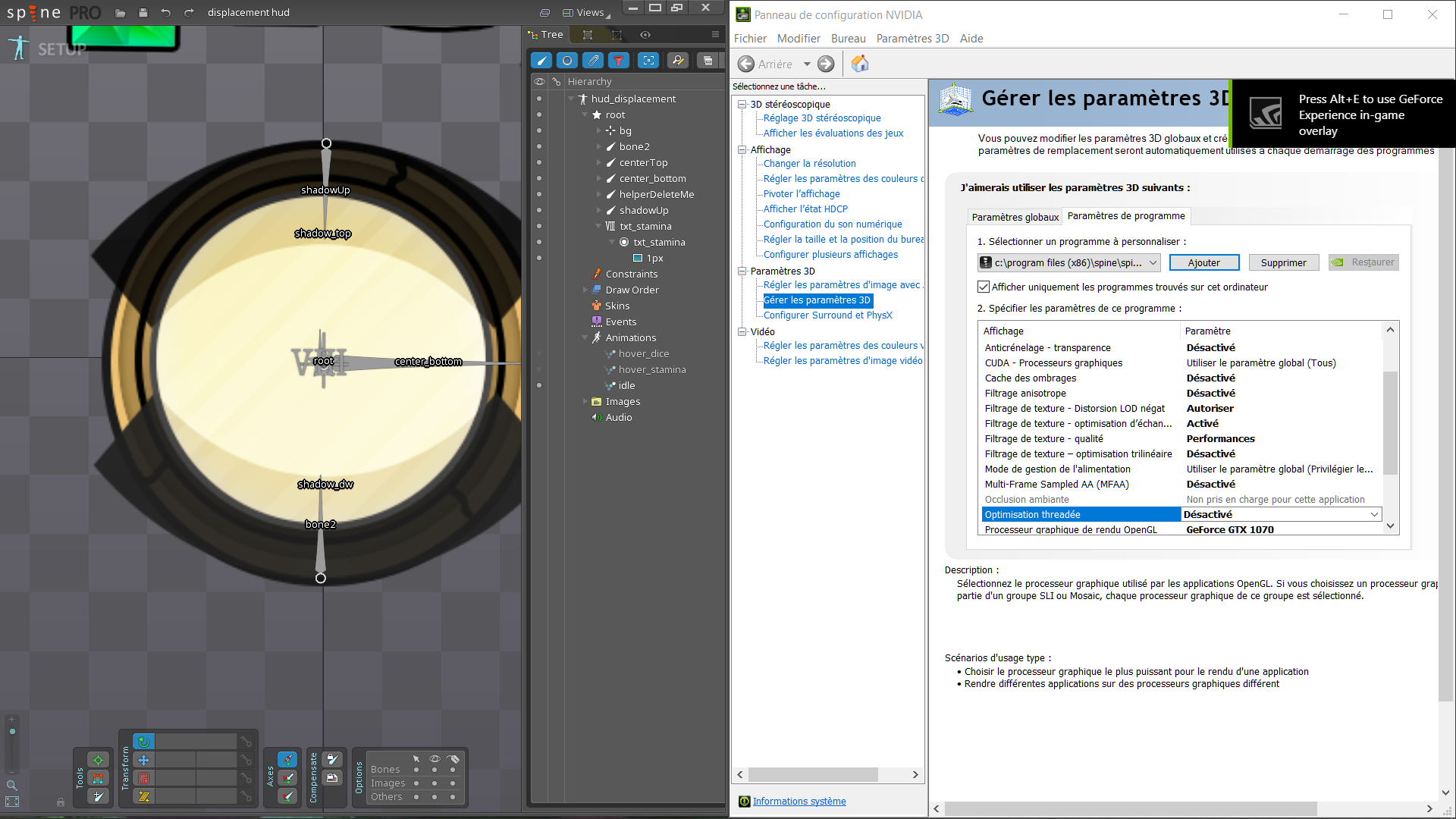Click the zoom magnifier icon in viewport

click(x=11, y=786)
